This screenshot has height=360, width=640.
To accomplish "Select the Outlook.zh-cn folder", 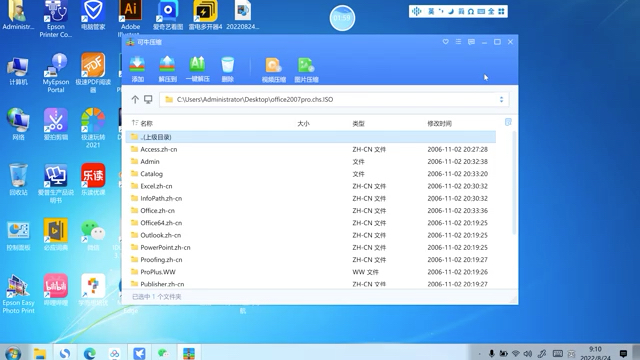I will click(x=311, y=235).
